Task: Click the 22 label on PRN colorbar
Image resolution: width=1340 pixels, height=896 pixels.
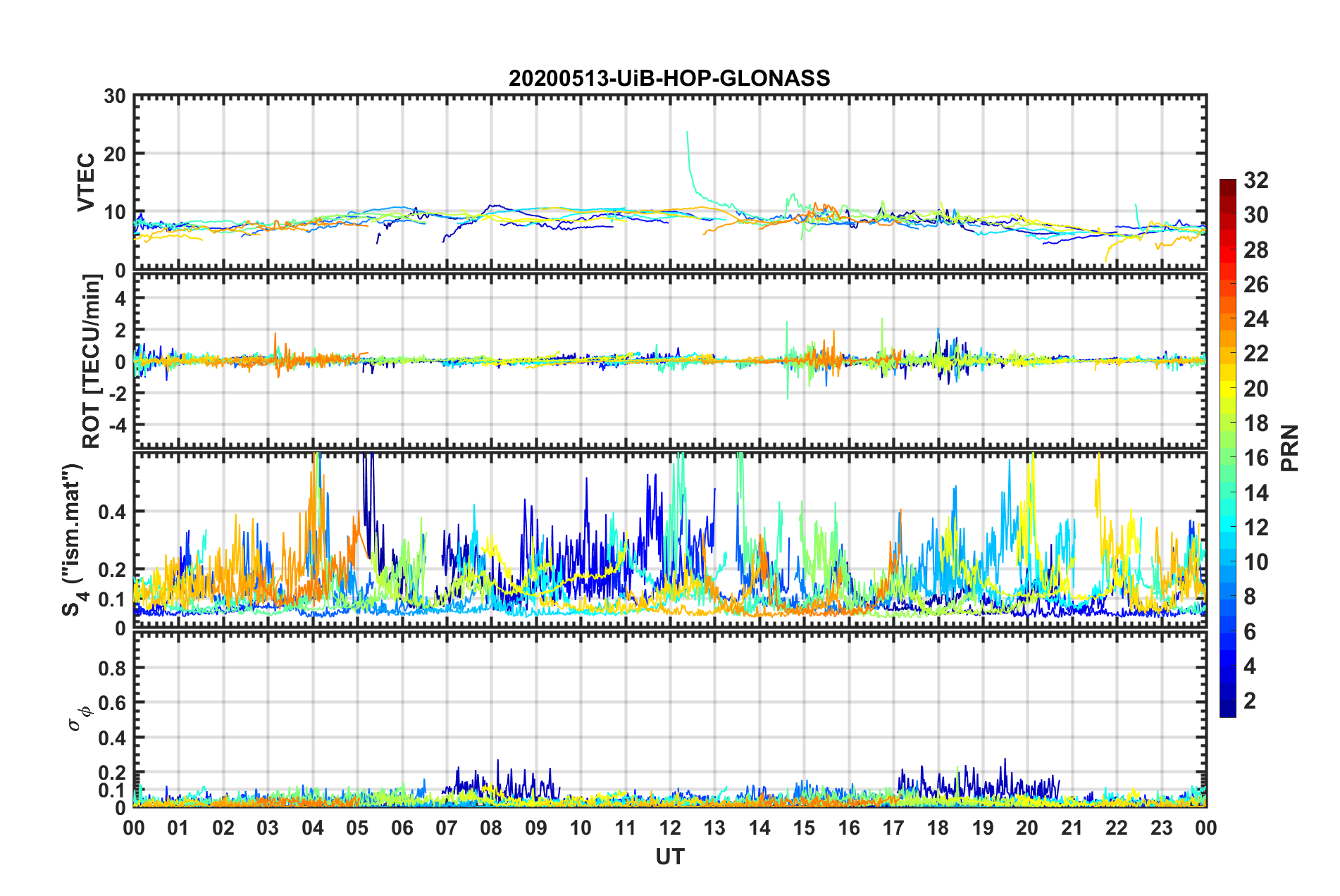Action: 1255,354
